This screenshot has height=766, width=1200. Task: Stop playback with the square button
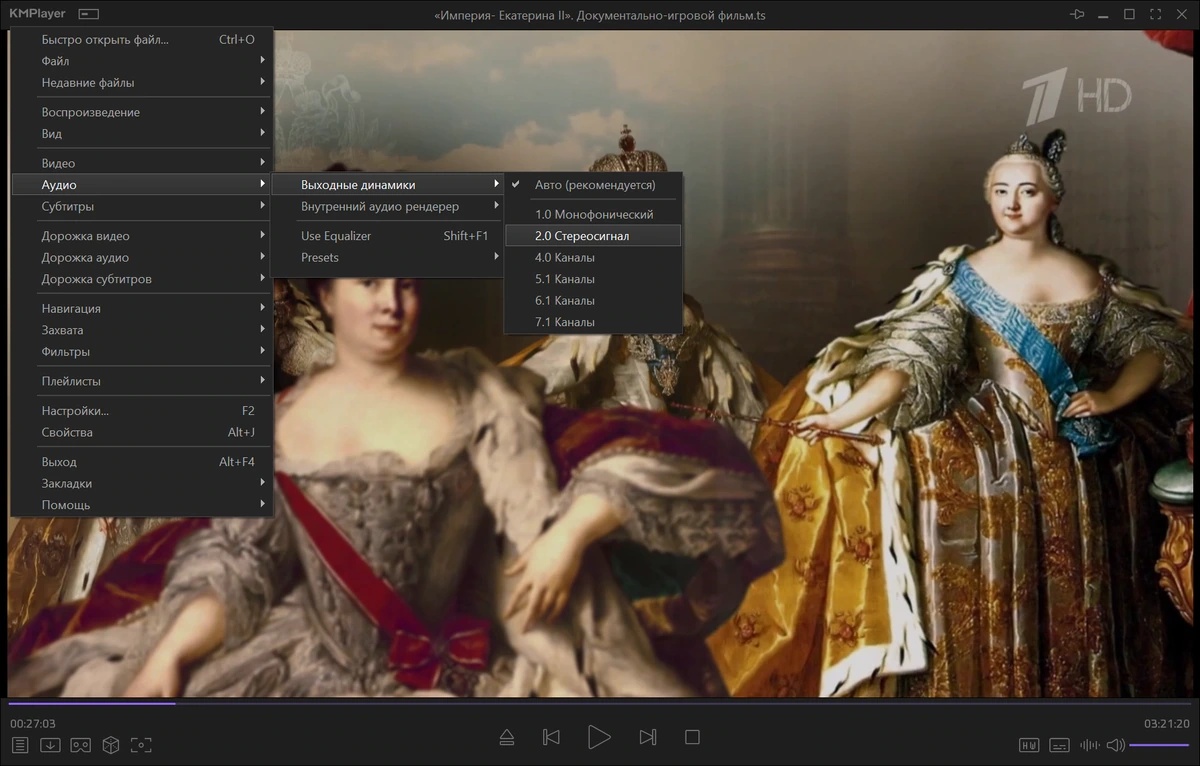pos(692,738)
